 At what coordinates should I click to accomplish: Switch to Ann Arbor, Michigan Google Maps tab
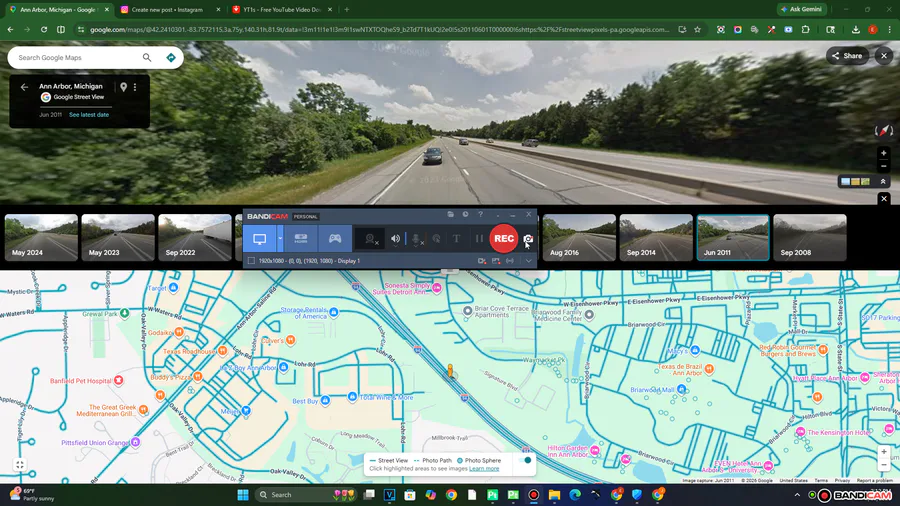point(57,10)
